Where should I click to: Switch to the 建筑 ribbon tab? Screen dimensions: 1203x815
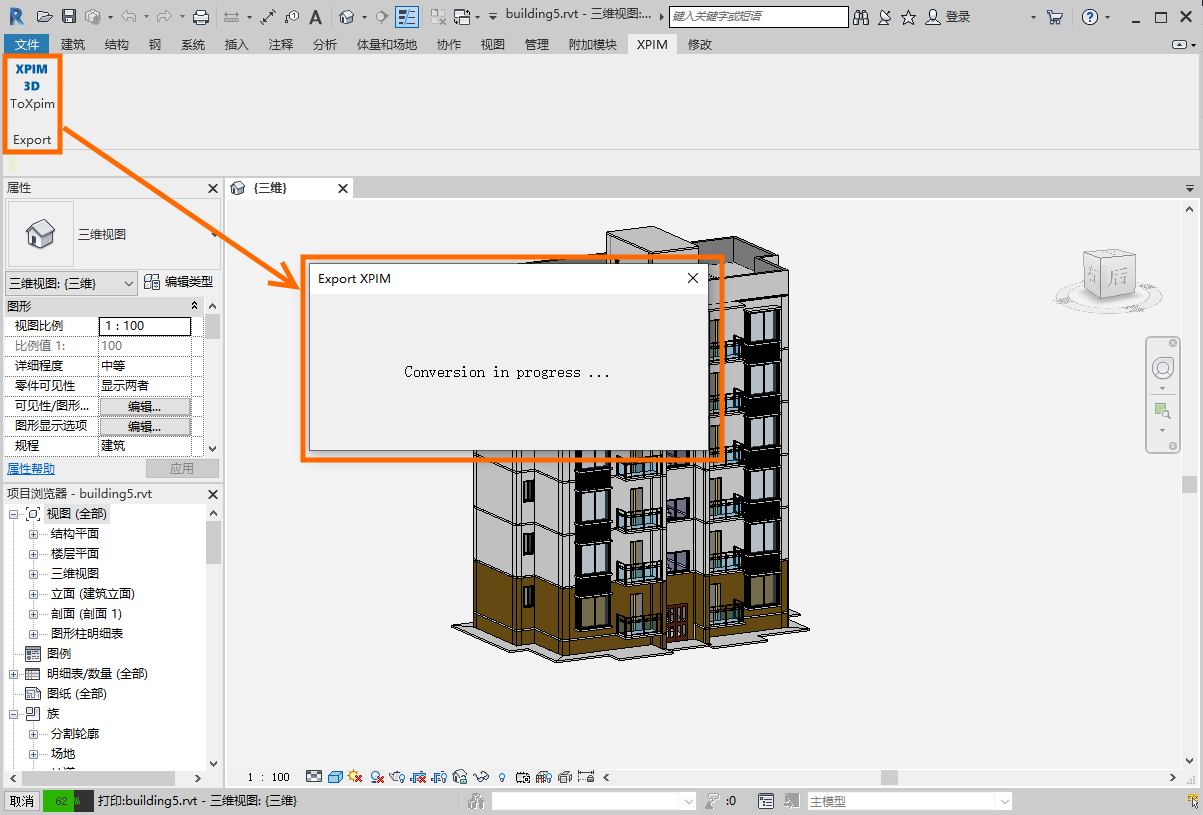pyautogui.click(x=73, y=44)
